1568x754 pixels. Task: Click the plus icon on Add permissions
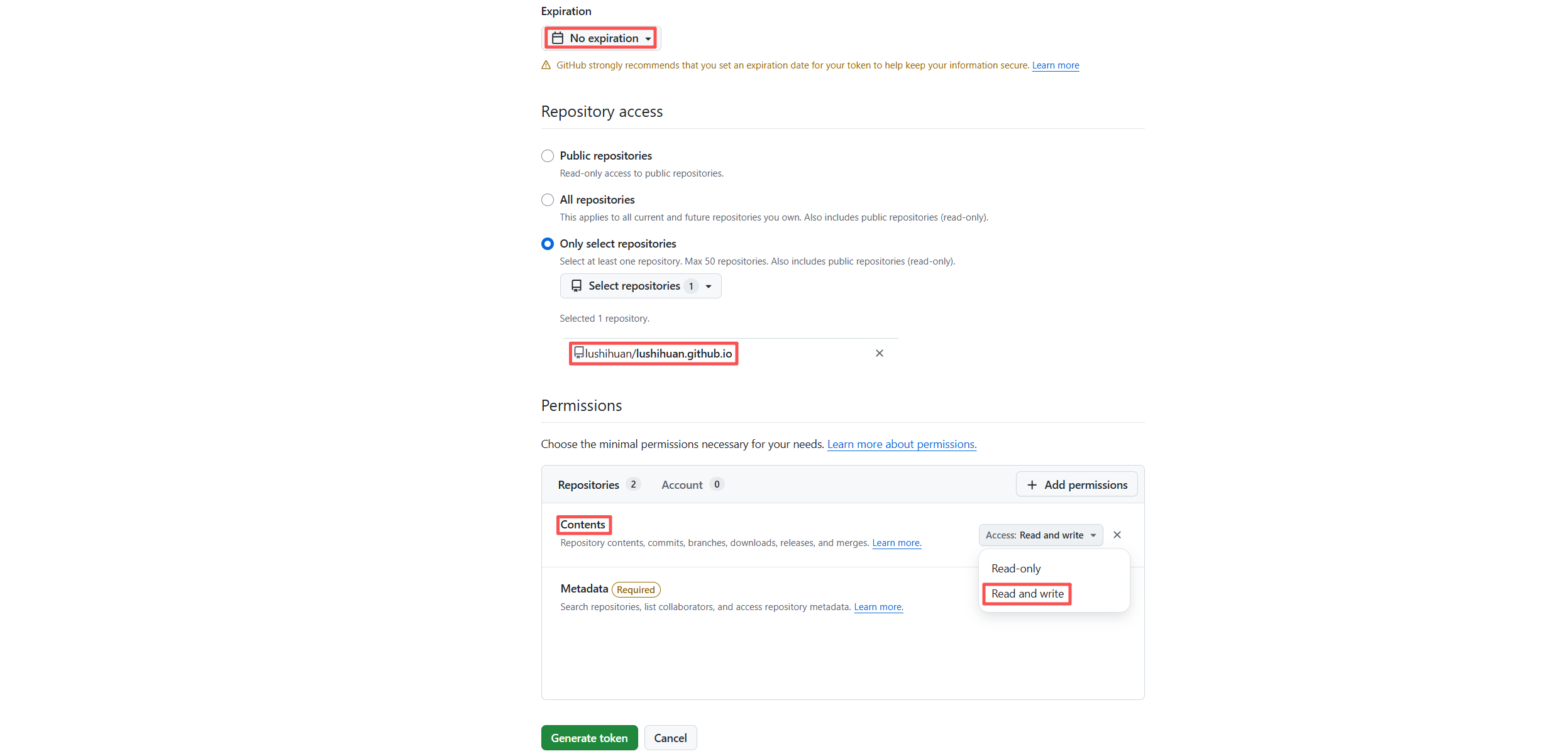(1032, 485)
